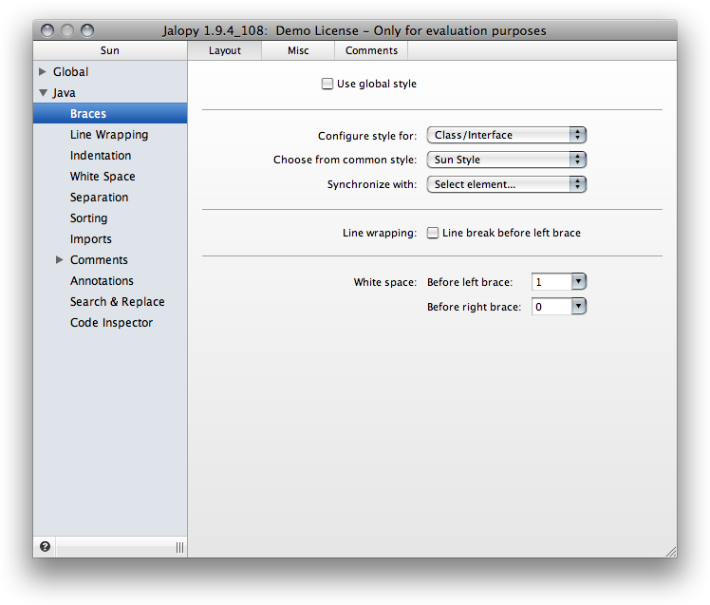
Task: Enable Use global style checkbox
Action: [327, 84]
